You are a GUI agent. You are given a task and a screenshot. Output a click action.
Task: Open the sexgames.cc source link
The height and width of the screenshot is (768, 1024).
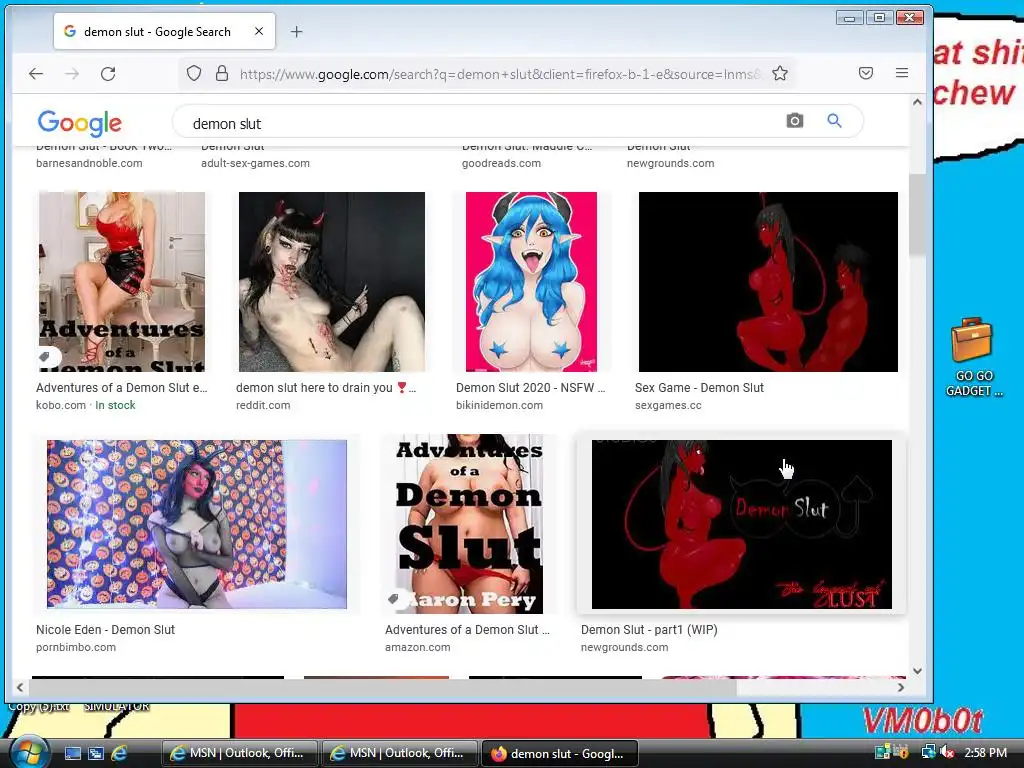(668, 405)
